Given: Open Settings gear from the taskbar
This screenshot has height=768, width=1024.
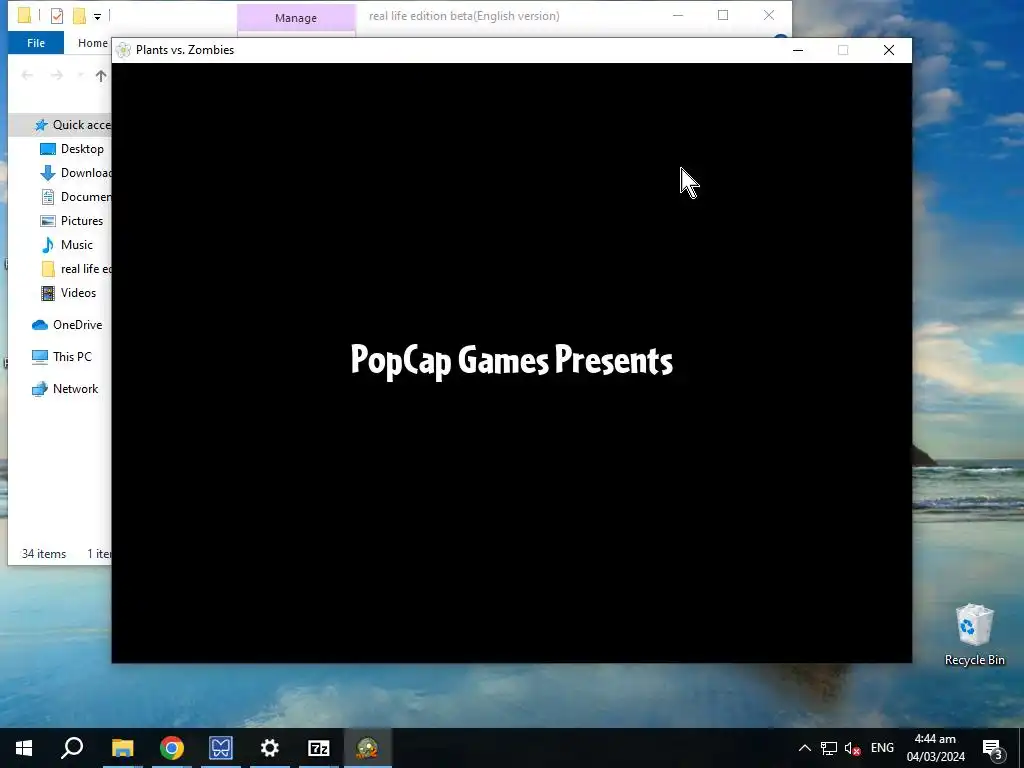Looking at the screenshot, I should pos(270,748).
